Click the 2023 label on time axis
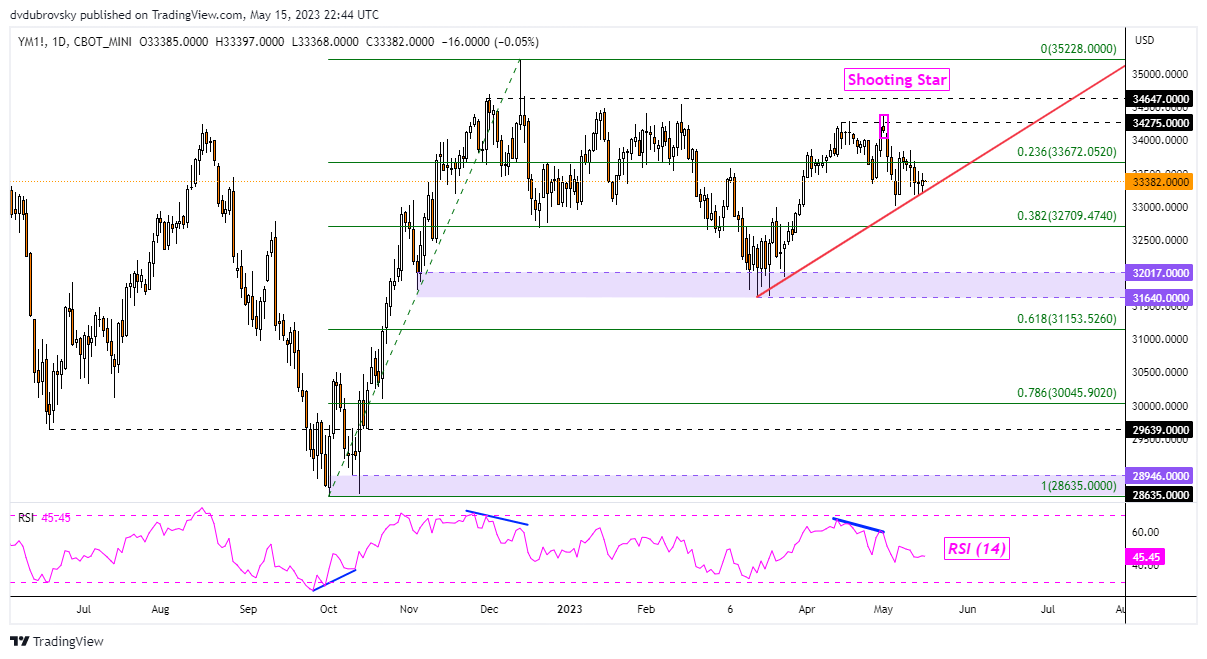 569,608
